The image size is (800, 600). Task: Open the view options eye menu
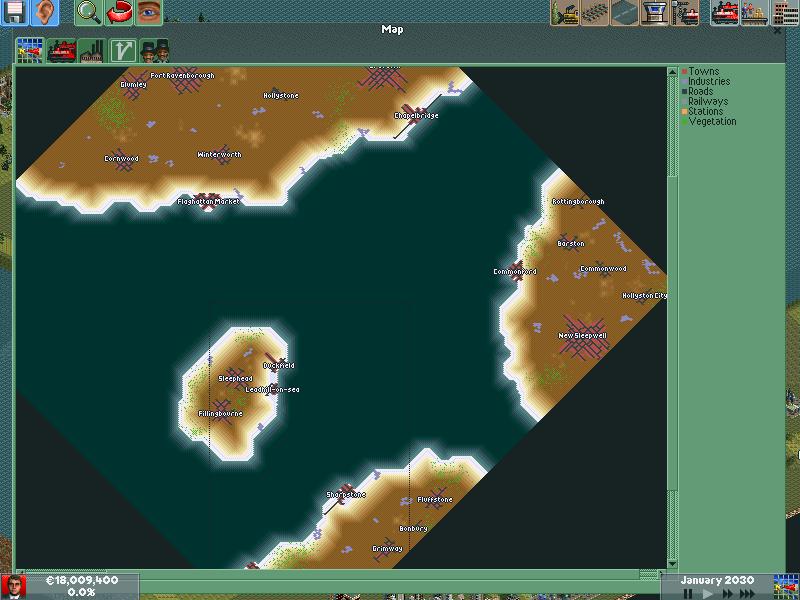[x=149, y=11]
